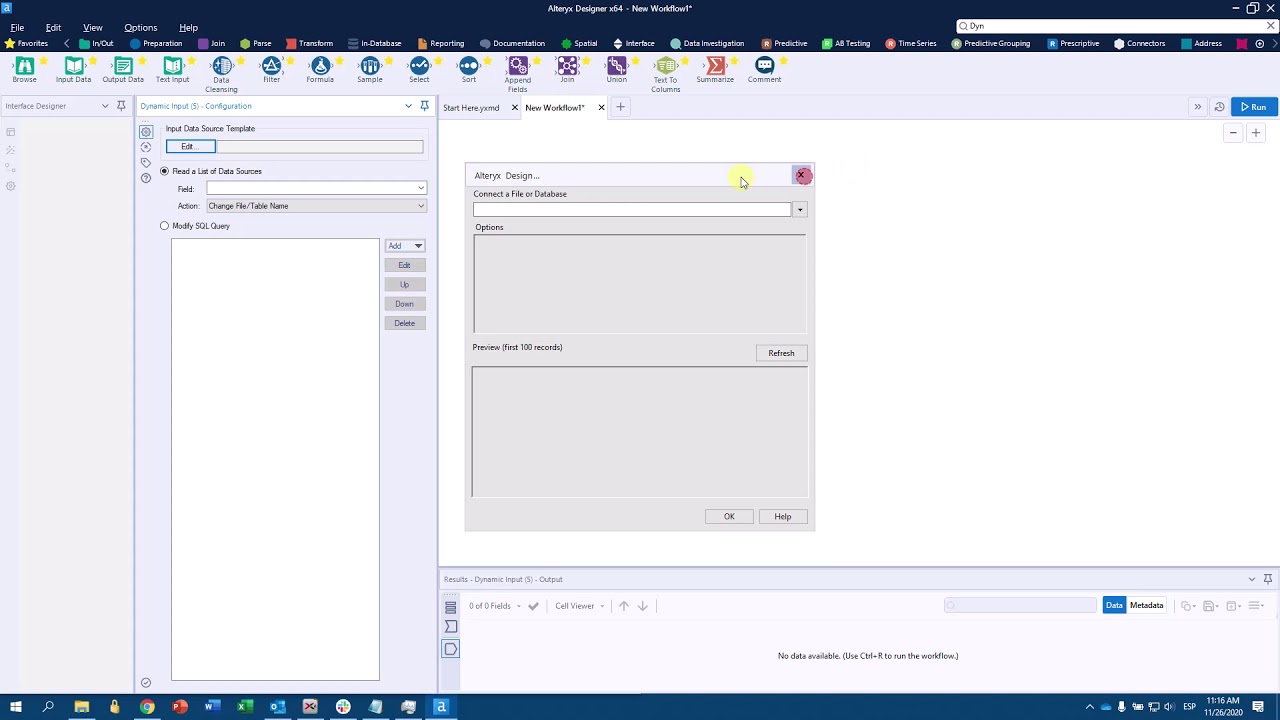The image size is (1280, 720).
Task: Zoom in canvas with plus icon
Action: coord(1256,133)
